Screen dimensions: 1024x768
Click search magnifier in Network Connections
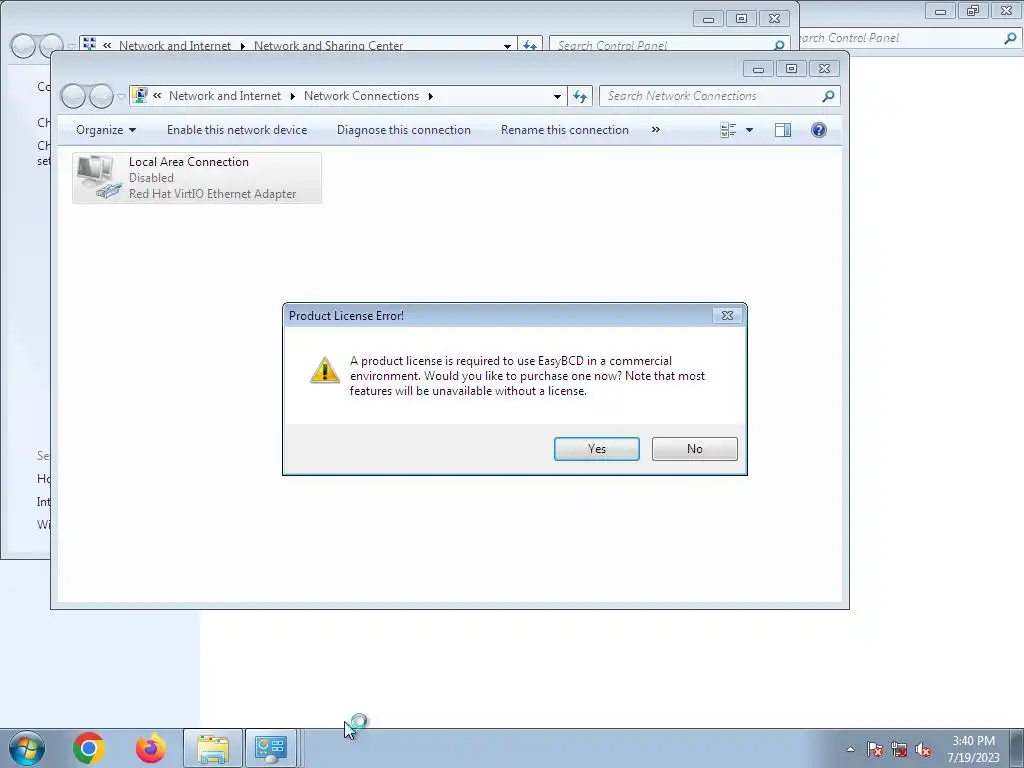tap(828, 96)
